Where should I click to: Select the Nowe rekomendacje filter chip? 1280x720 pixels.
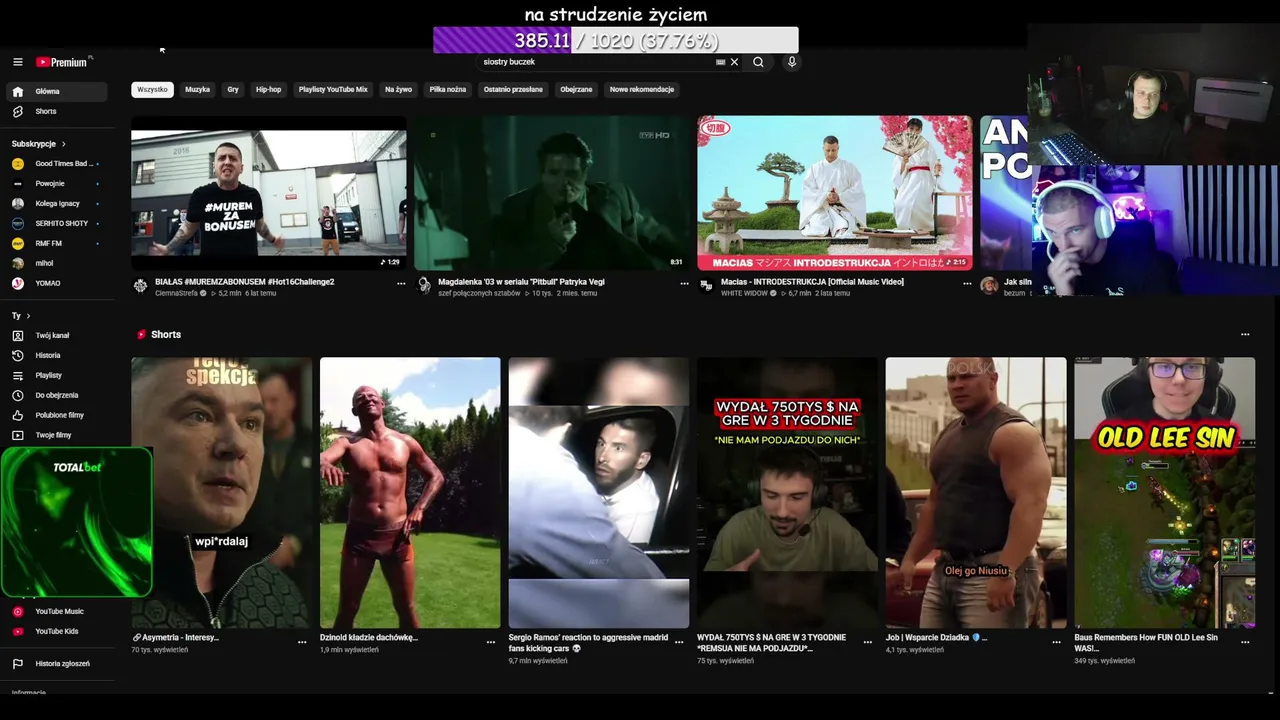(x=642, y=89)
